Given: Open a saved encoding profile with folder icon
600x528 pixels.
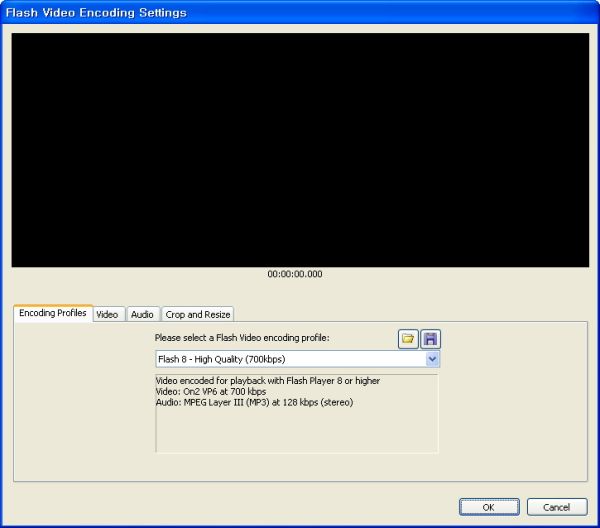Looking at the screenshot, I should [408, 339].
